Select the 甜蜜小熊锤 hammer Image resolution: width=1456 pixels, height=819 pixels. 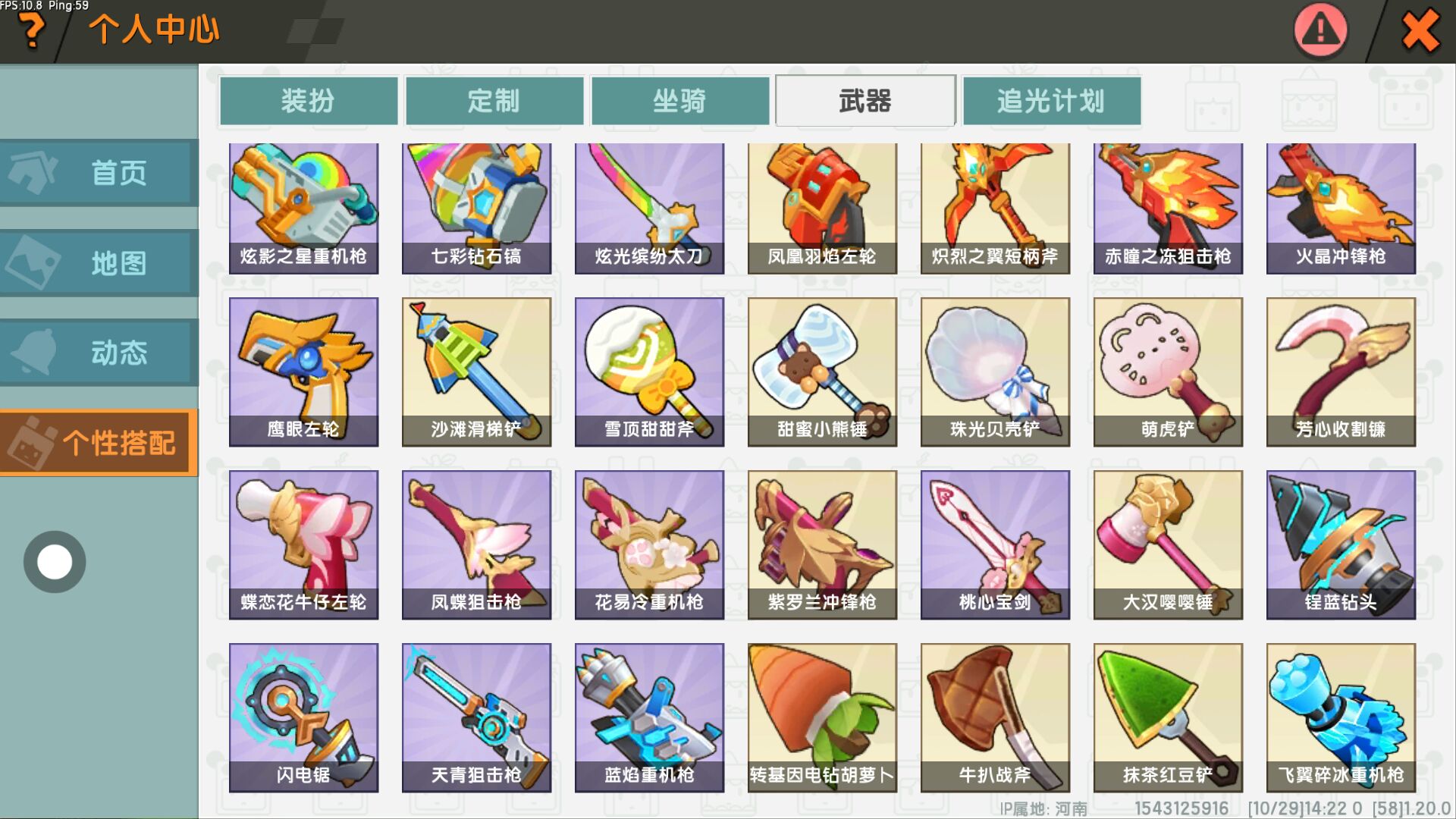coord(822,372)
